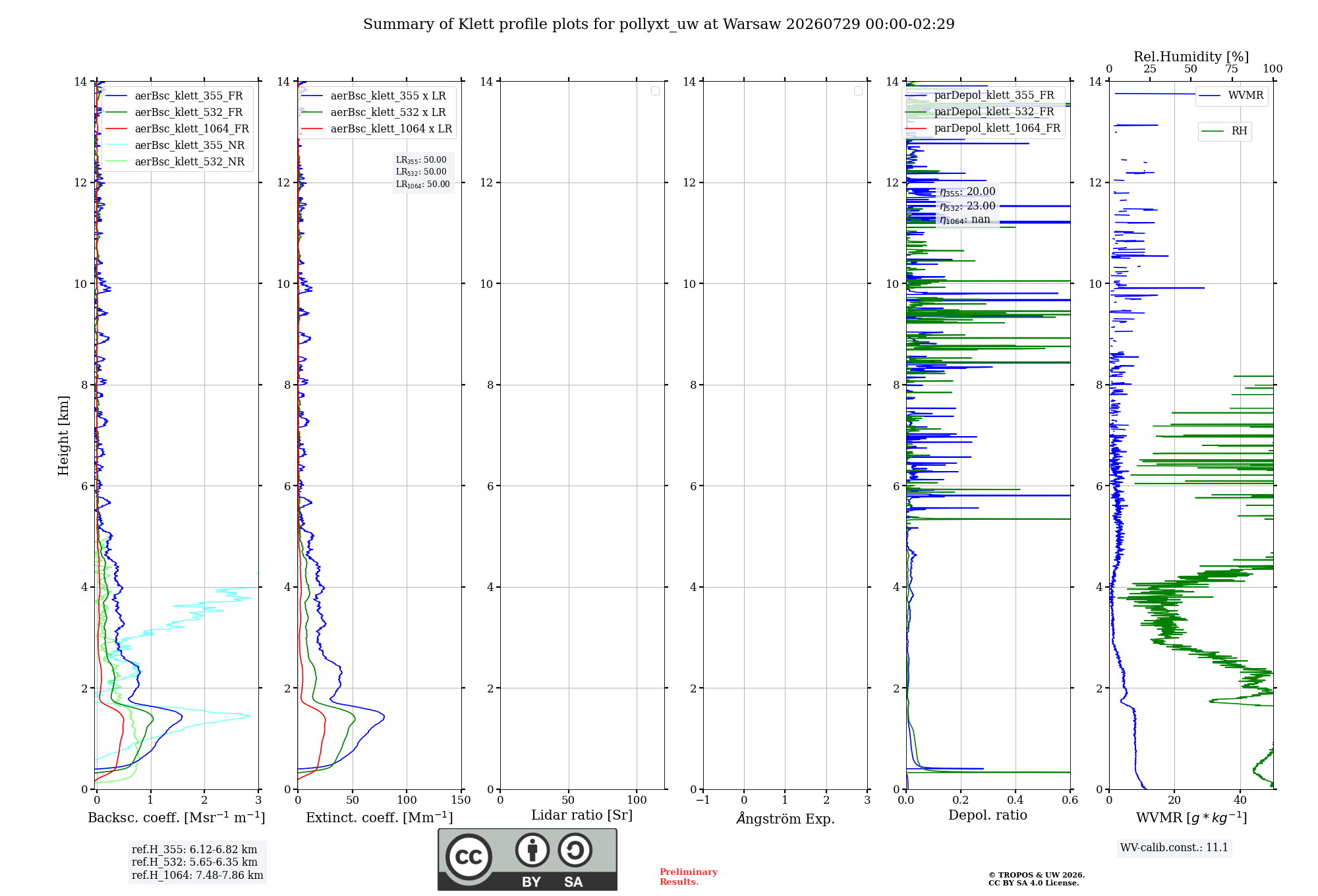
Task: Click the Creative Commons CC logo icon
Action: coord(469,856)
